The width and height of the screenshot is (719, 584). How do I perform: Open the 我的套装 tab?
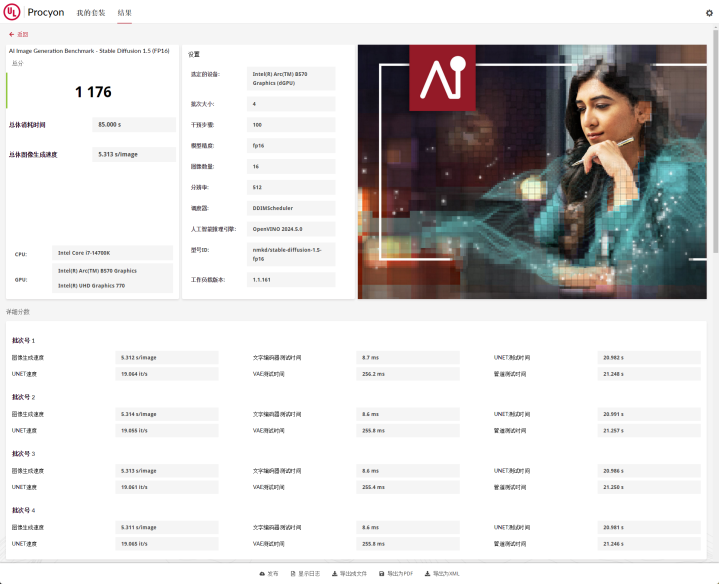[x=91, y=13]
